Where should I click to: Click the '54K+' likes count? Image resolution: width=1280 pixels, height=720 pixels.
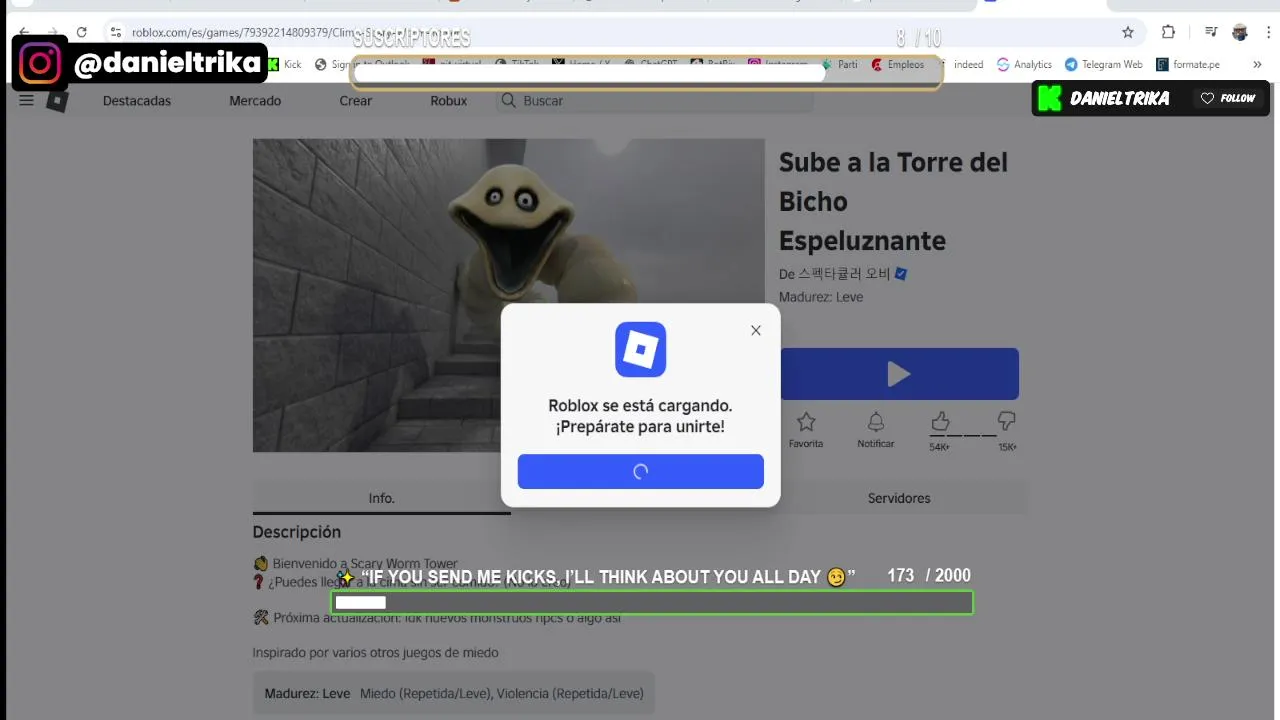coord(940,447)
